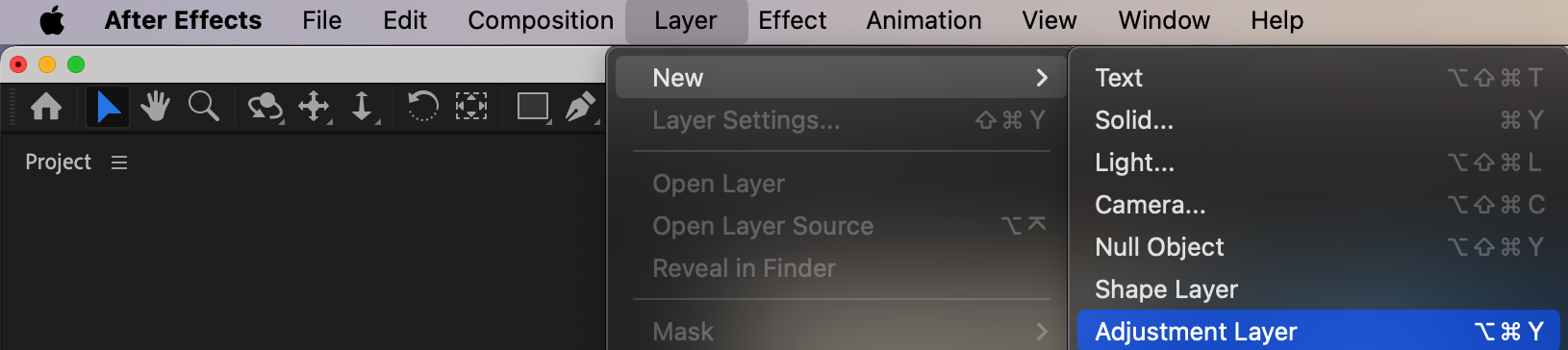Select the Rotation tool

click(422, 106)
